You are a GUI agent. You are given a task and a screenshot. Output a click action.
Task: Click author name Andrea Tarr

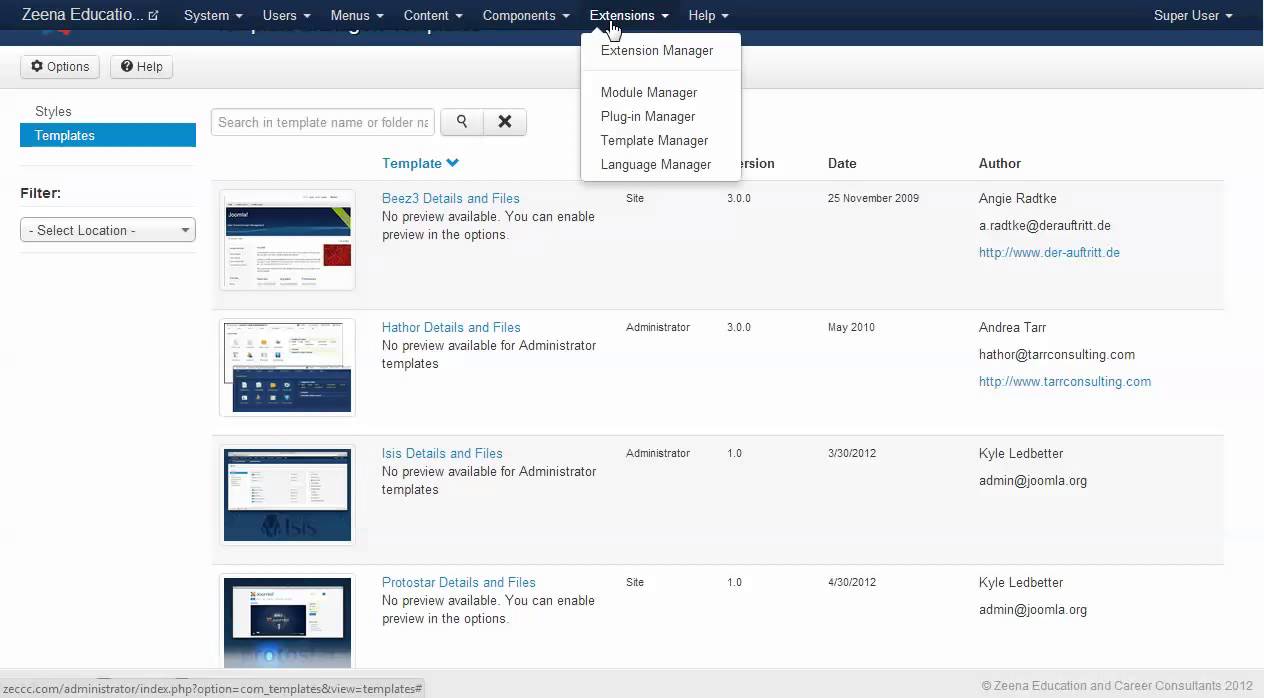[x=1013, y=327]
